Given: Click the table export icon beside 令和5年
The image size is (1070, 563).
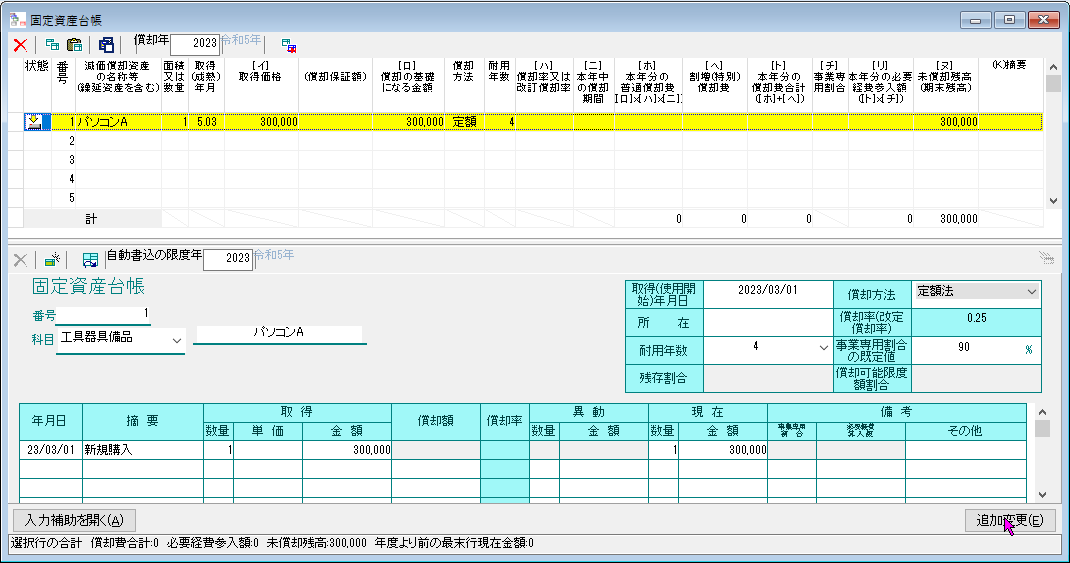Looking at the screenshot, I should point(289,46).
